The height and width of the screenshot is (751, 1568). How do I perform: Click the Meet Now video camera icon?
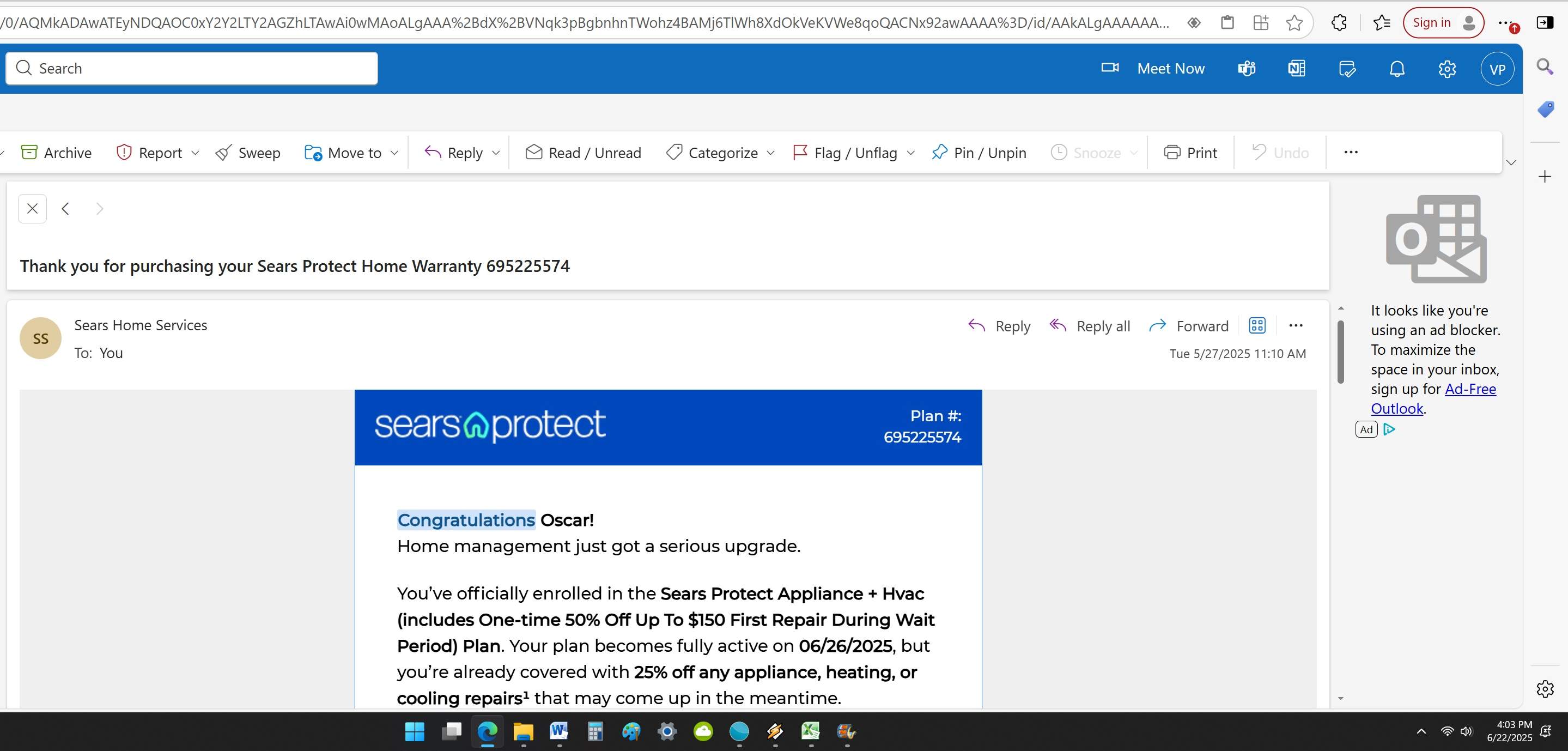point(1110,68)
